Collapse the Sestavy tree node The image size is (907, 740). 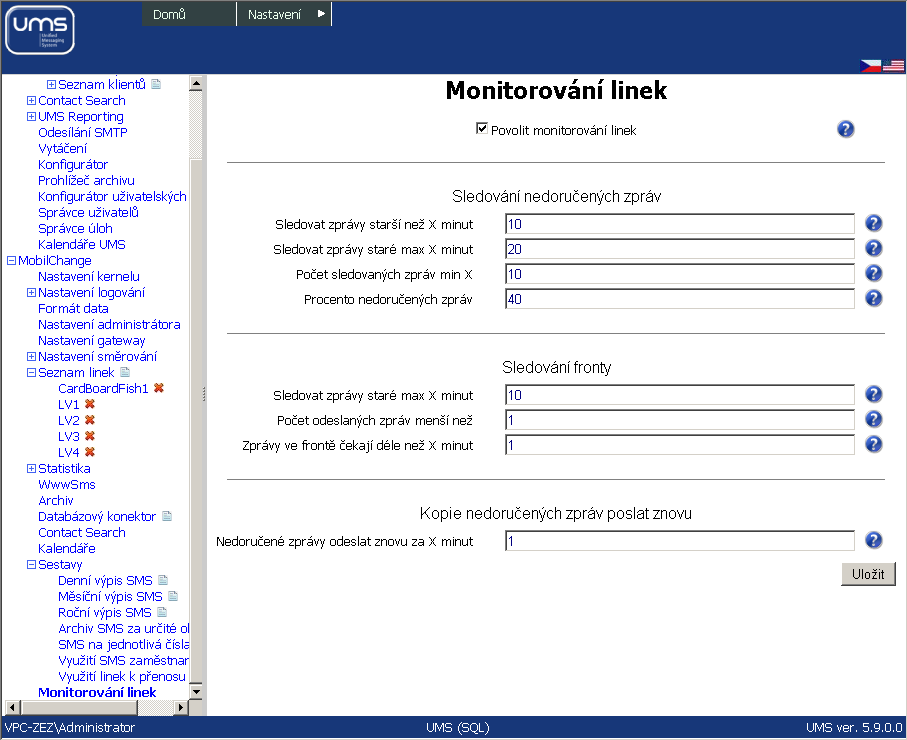point(31,565)
